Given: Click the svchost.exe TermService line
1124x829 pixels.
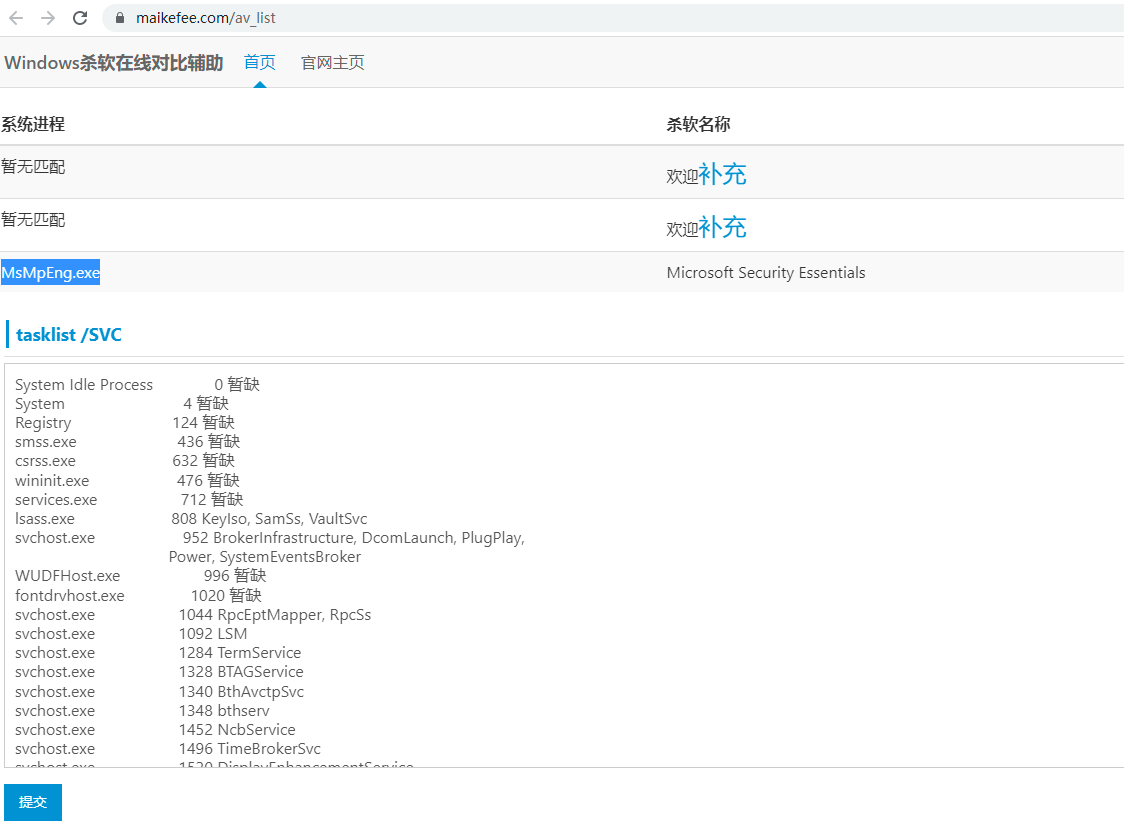Looking at the screenshot, I should (160, 653).
